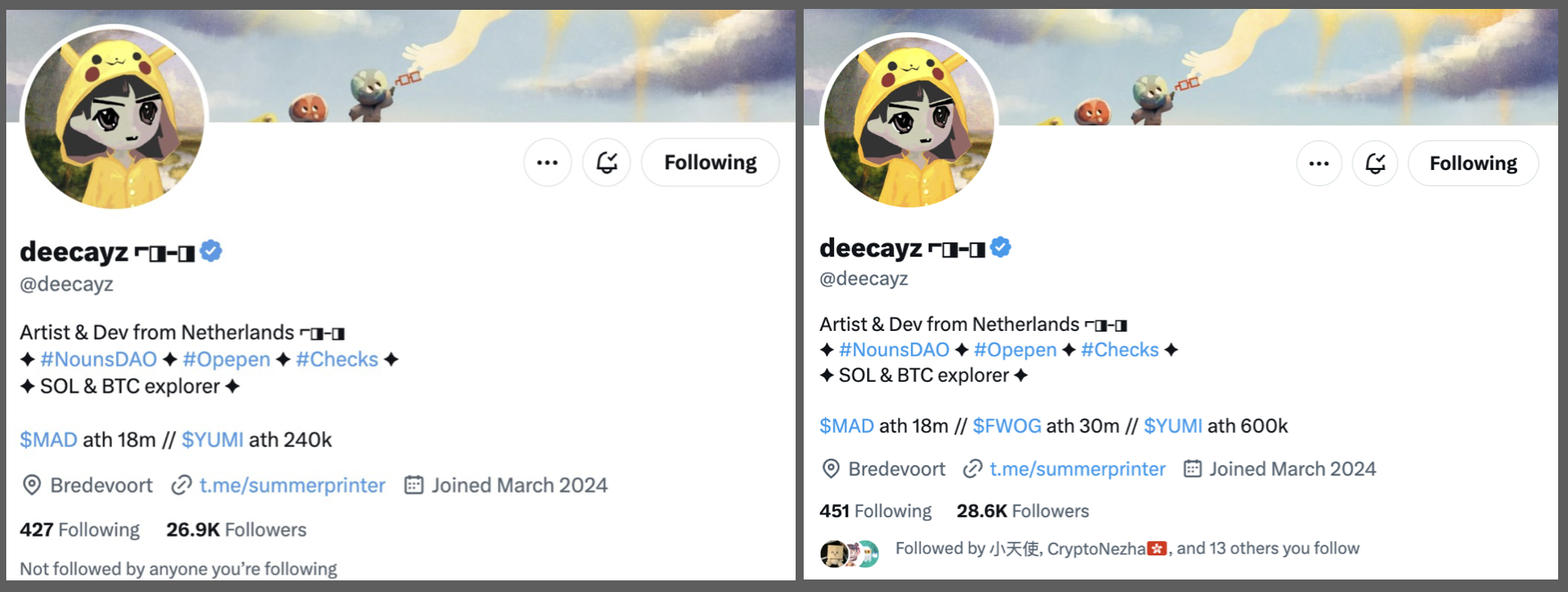Screen dimensions: 1568x592
Task: Open the #NounsDAO hashtag on the left profile
Action: pyautogui.click(x=98, y=359)
